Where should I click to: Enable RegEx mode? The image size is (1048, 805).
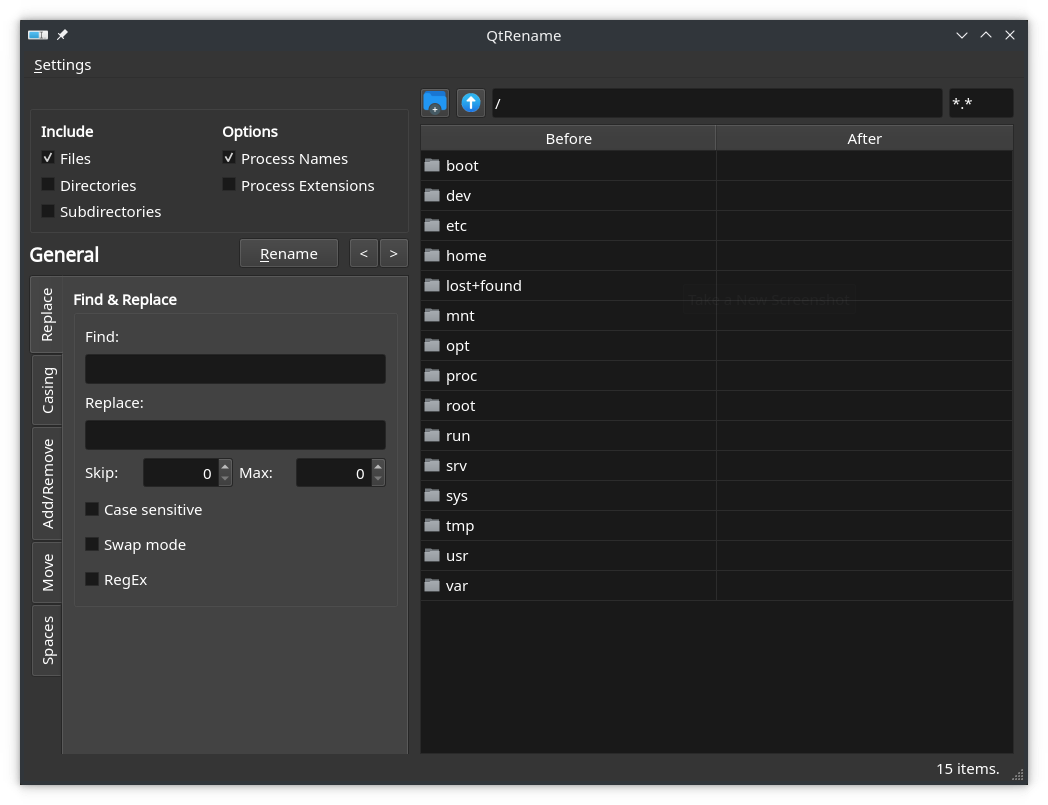click(x=91, y=578)
